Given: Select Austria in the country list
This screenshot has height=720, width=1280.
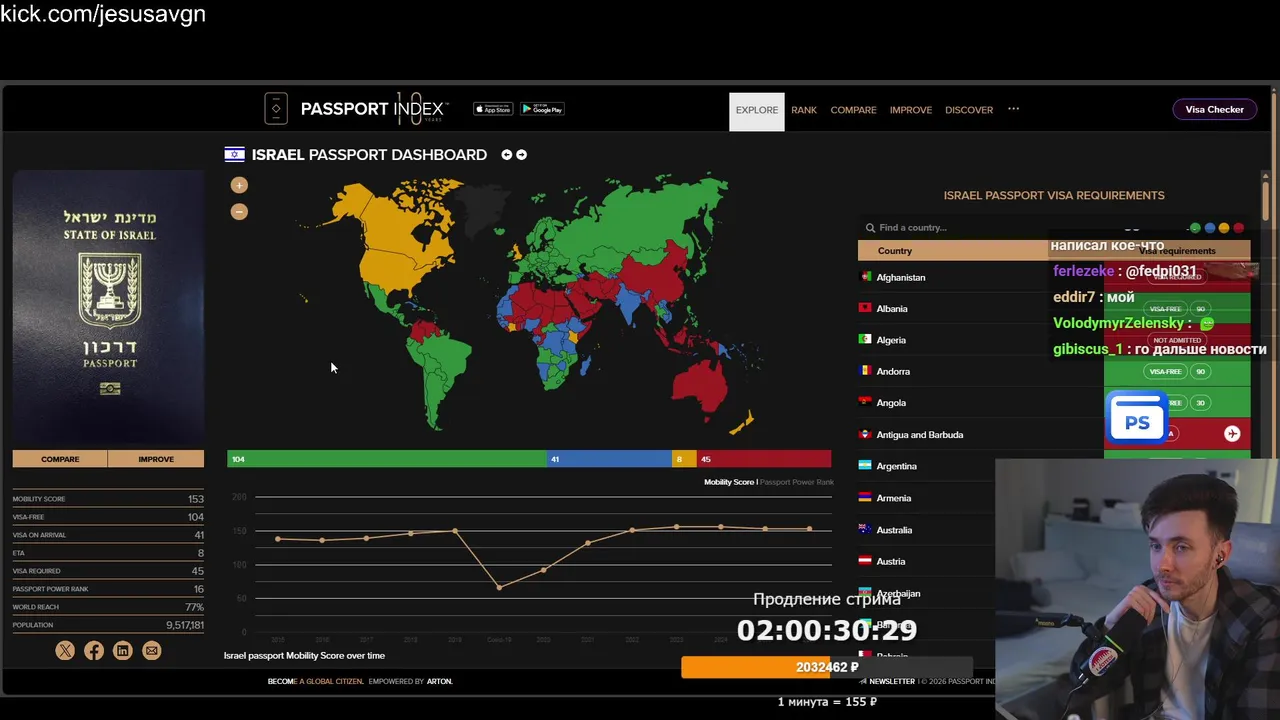Looking at the screenshot, I should point(891,561).
